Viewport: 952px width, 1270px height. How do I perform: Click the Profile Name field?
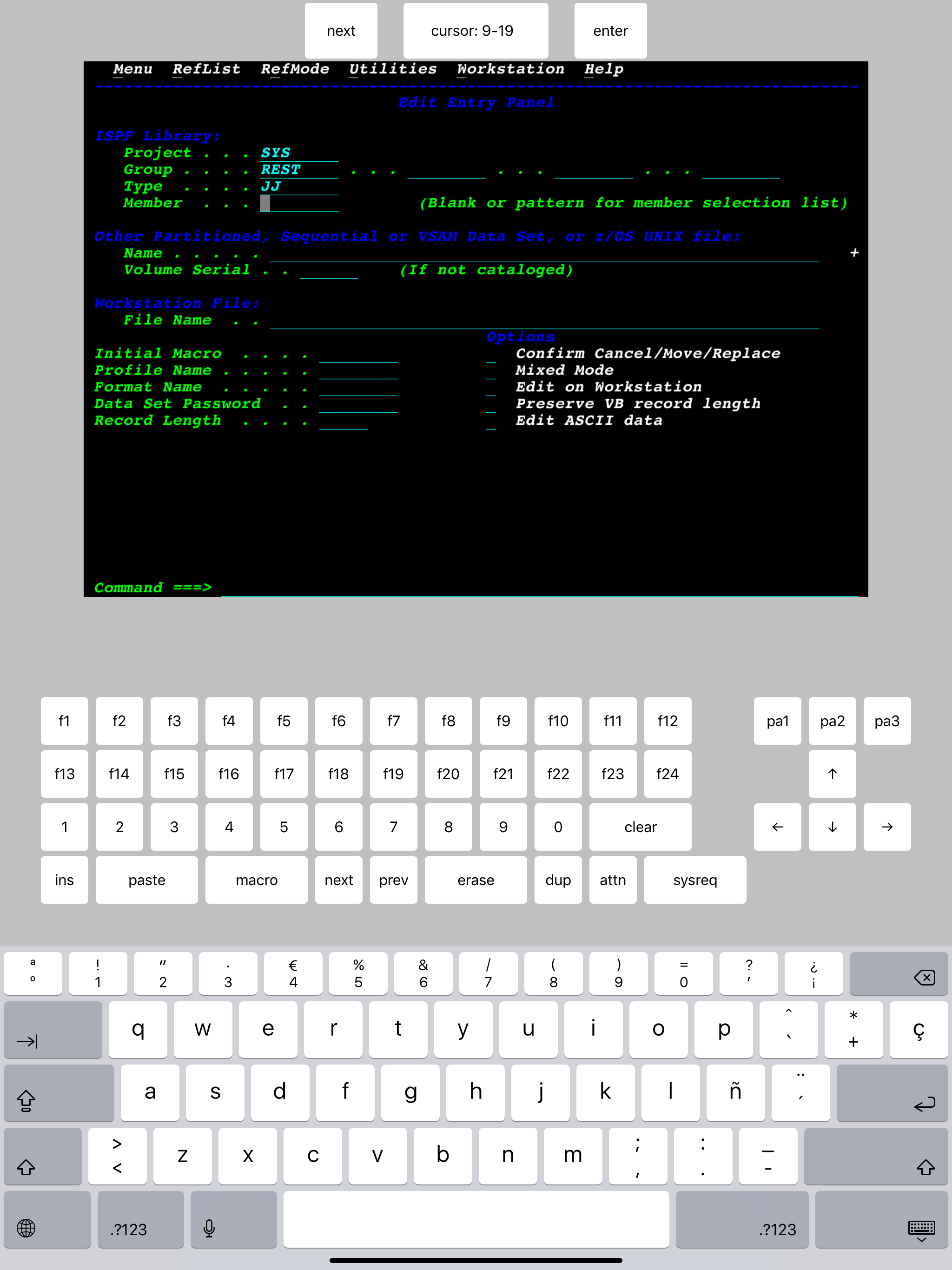point(358,371)
